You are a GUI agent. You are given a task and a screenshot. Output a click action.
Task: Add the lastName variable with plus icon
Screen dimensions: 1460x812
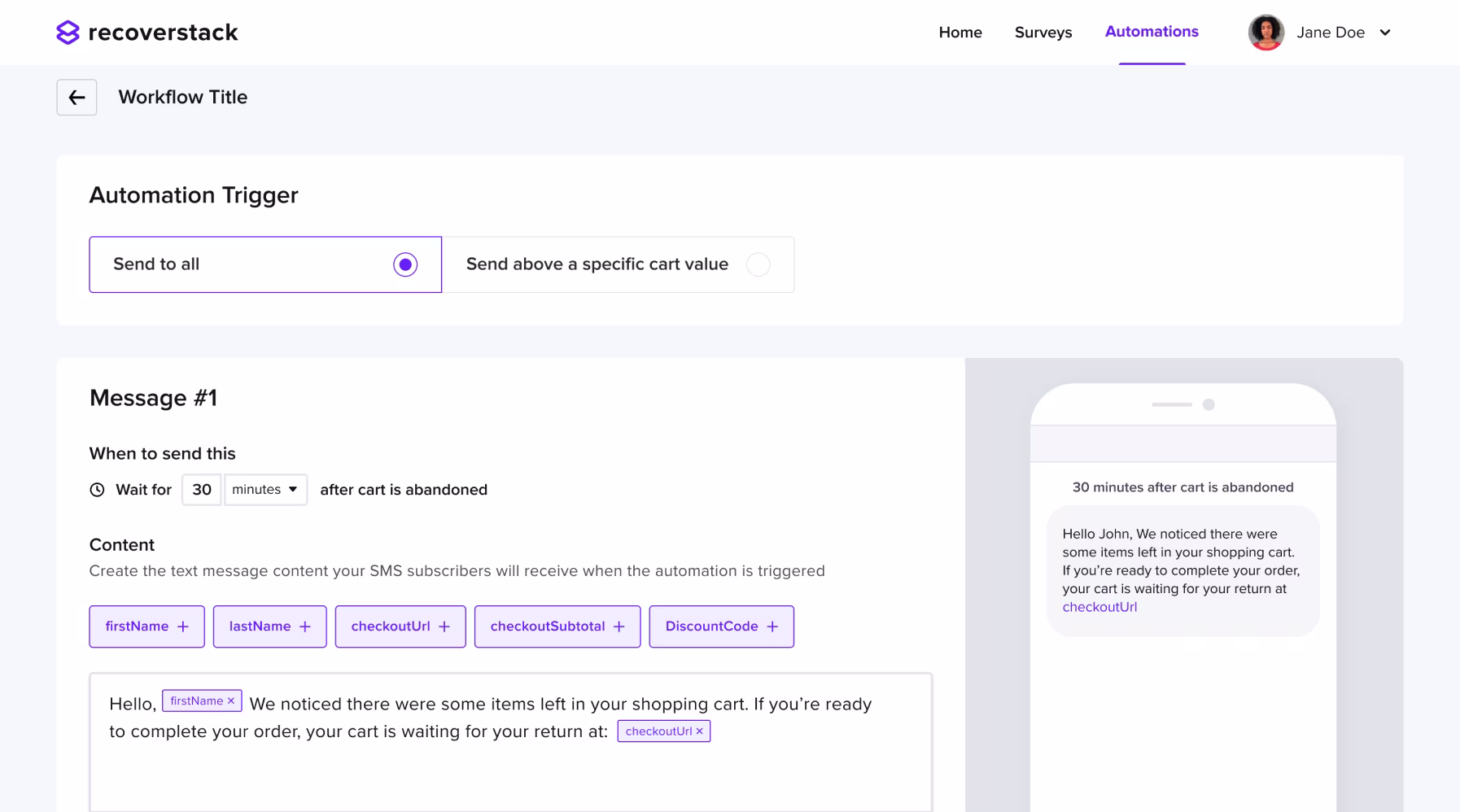[x=269, y=626]
